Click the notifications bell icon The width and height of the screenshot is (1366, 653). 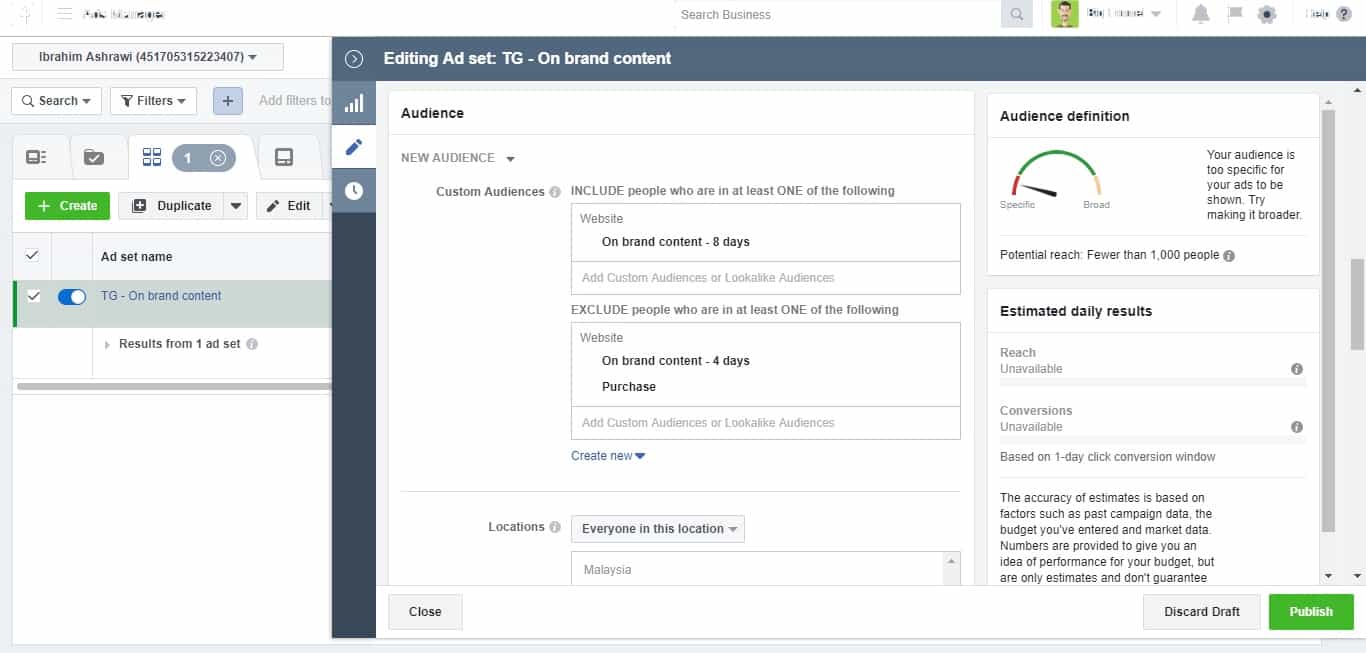1201,14
